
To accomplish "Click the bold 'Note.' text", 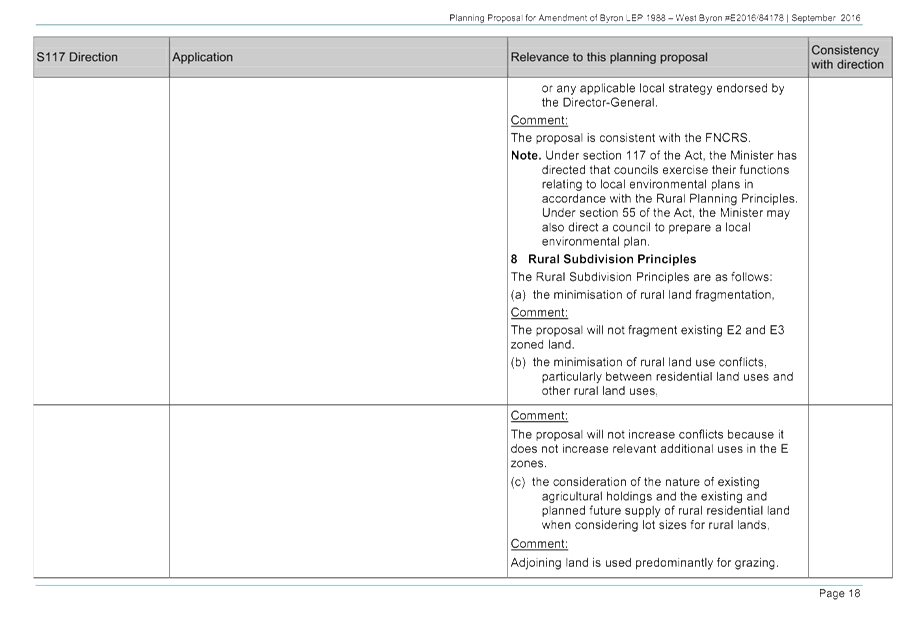I will point(526,156).
